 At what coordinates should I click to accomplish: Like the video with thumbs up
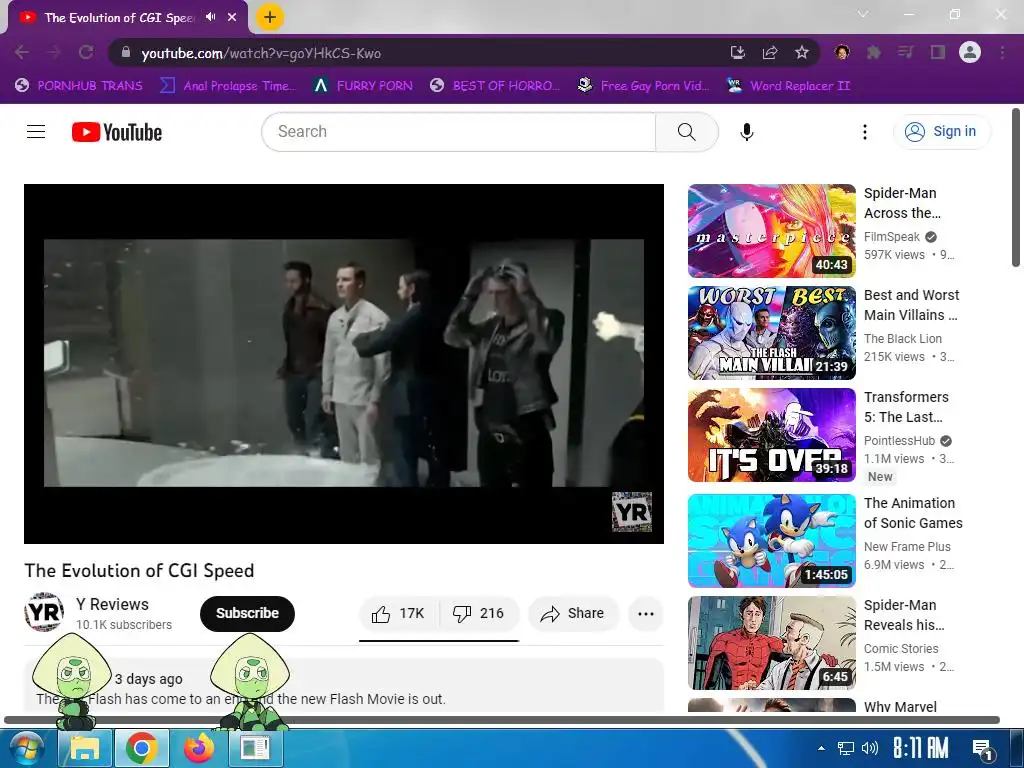pyautogui.click(x=398, y=614)
